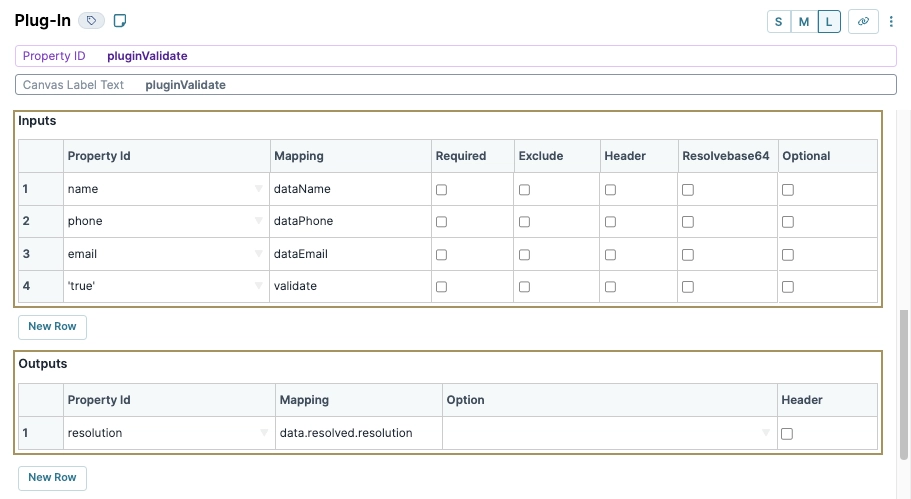Viewport: 911px width, 499px height.
Task: Click the validate mapping cell
Action: 350,286
